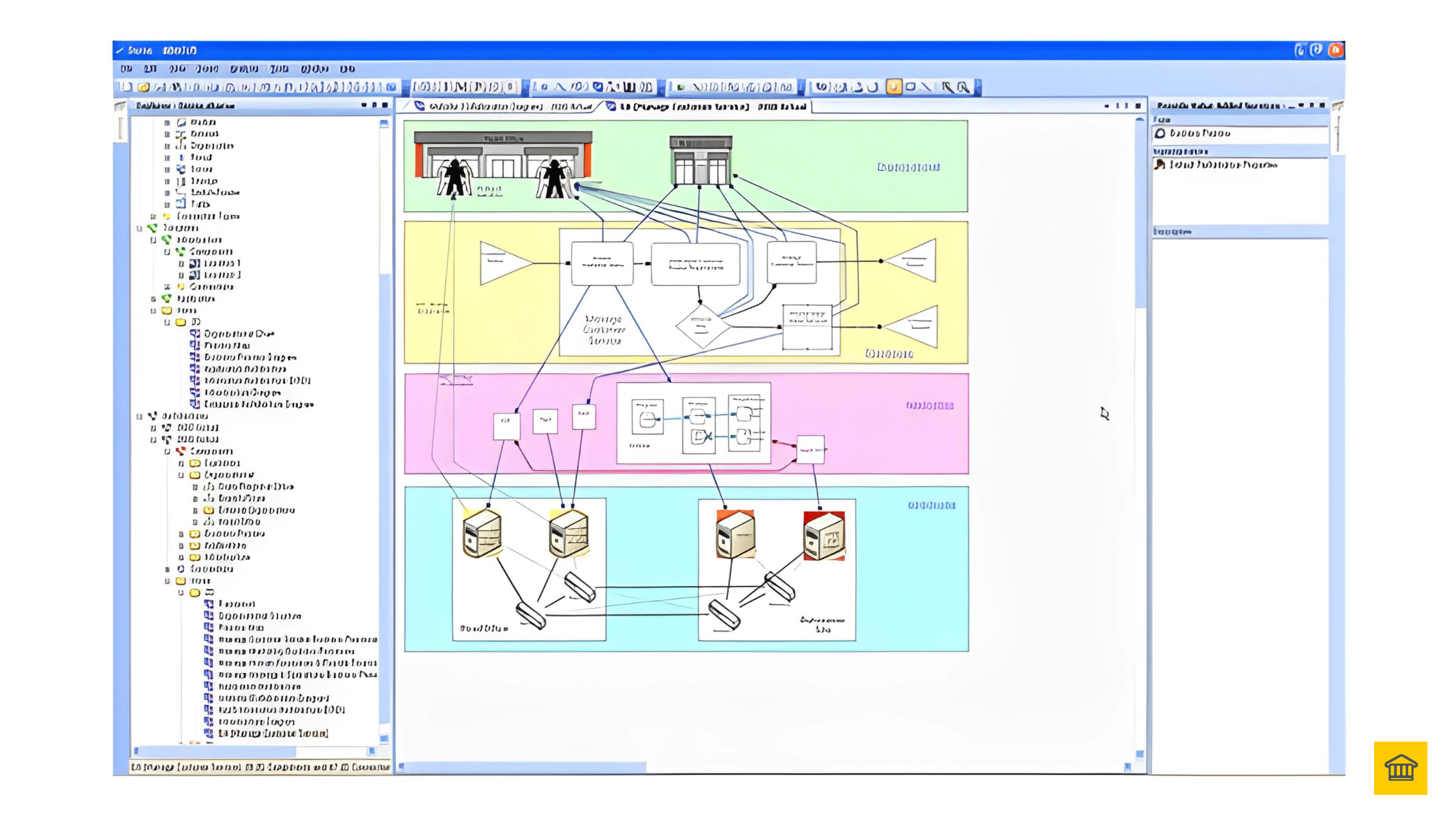The height and width of the screenshot is (819, 1456).
Task: Click the circle-icon entry in right panel
Action: [x=1199, y=133]
